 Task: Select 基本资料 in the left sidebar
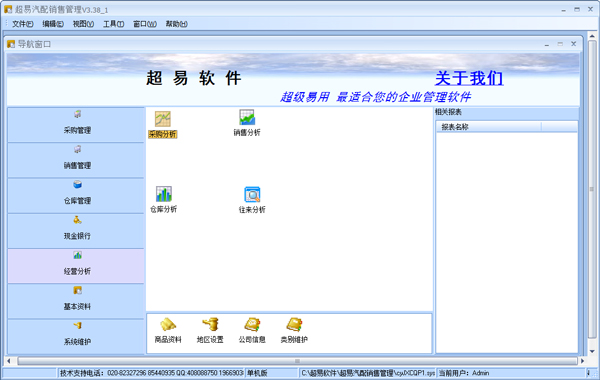pyautogui.click(x=76, y=301)
